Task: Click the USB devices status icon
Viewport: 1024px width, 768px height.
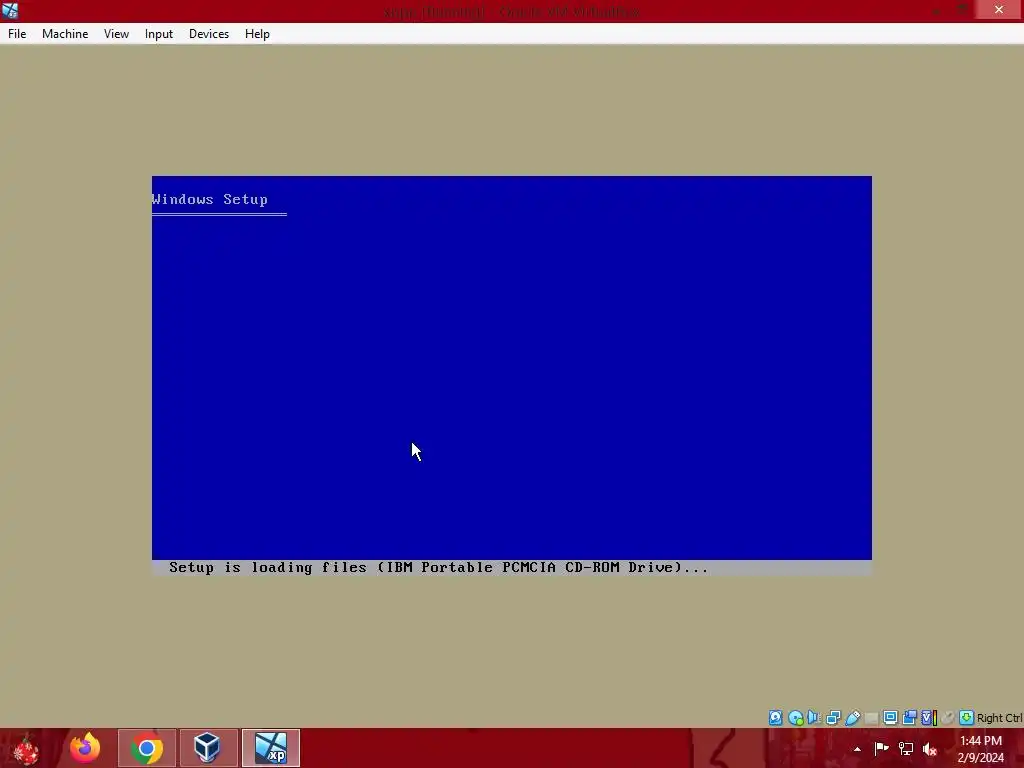Action: [x=852, y=718]
